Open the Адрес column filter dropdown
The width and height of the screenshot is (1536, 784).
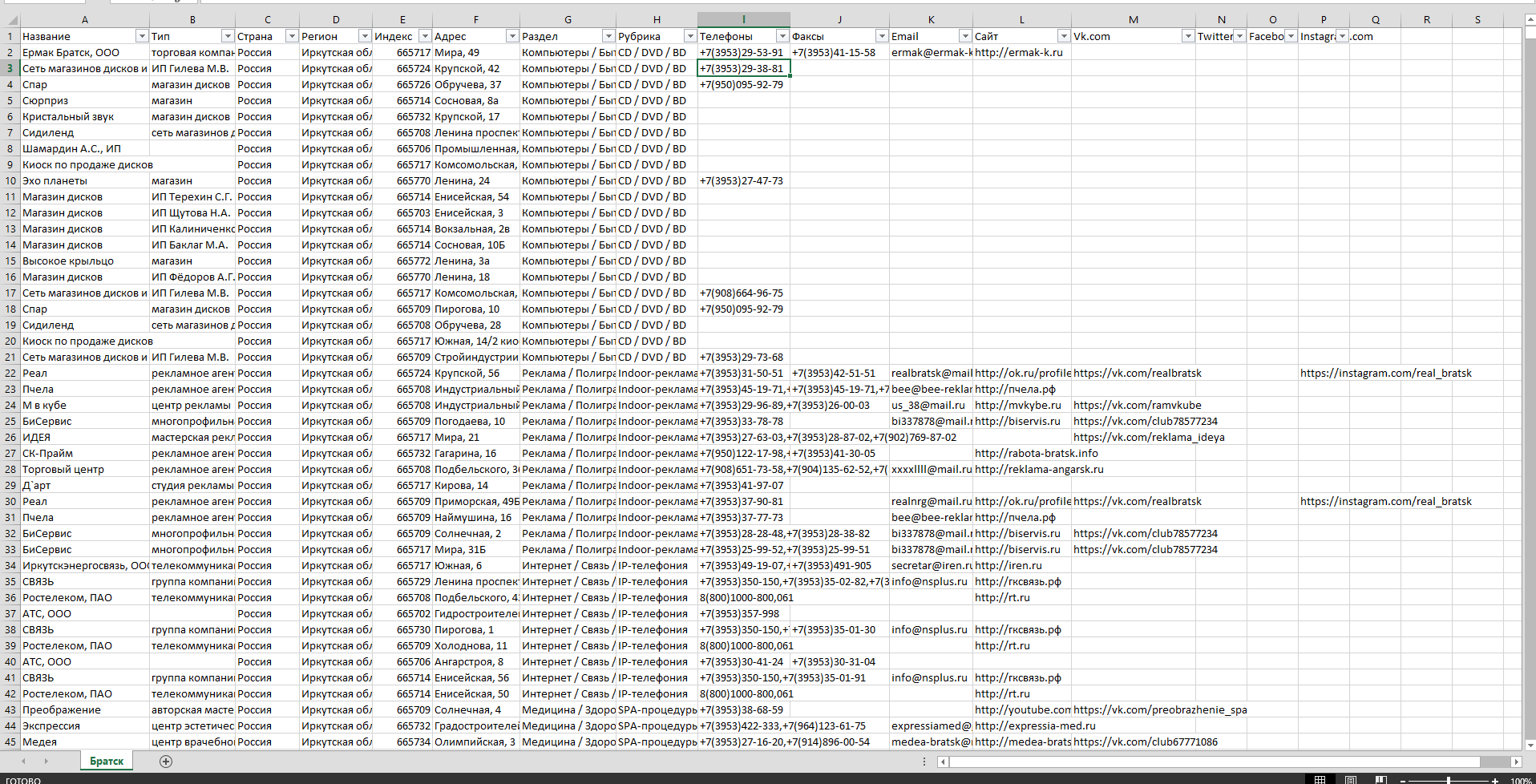click(512, 36)
